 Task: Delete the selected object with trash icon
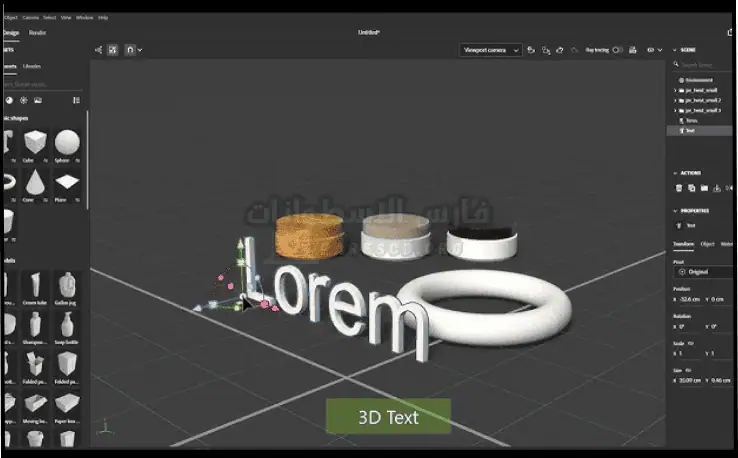coord(679,187)
